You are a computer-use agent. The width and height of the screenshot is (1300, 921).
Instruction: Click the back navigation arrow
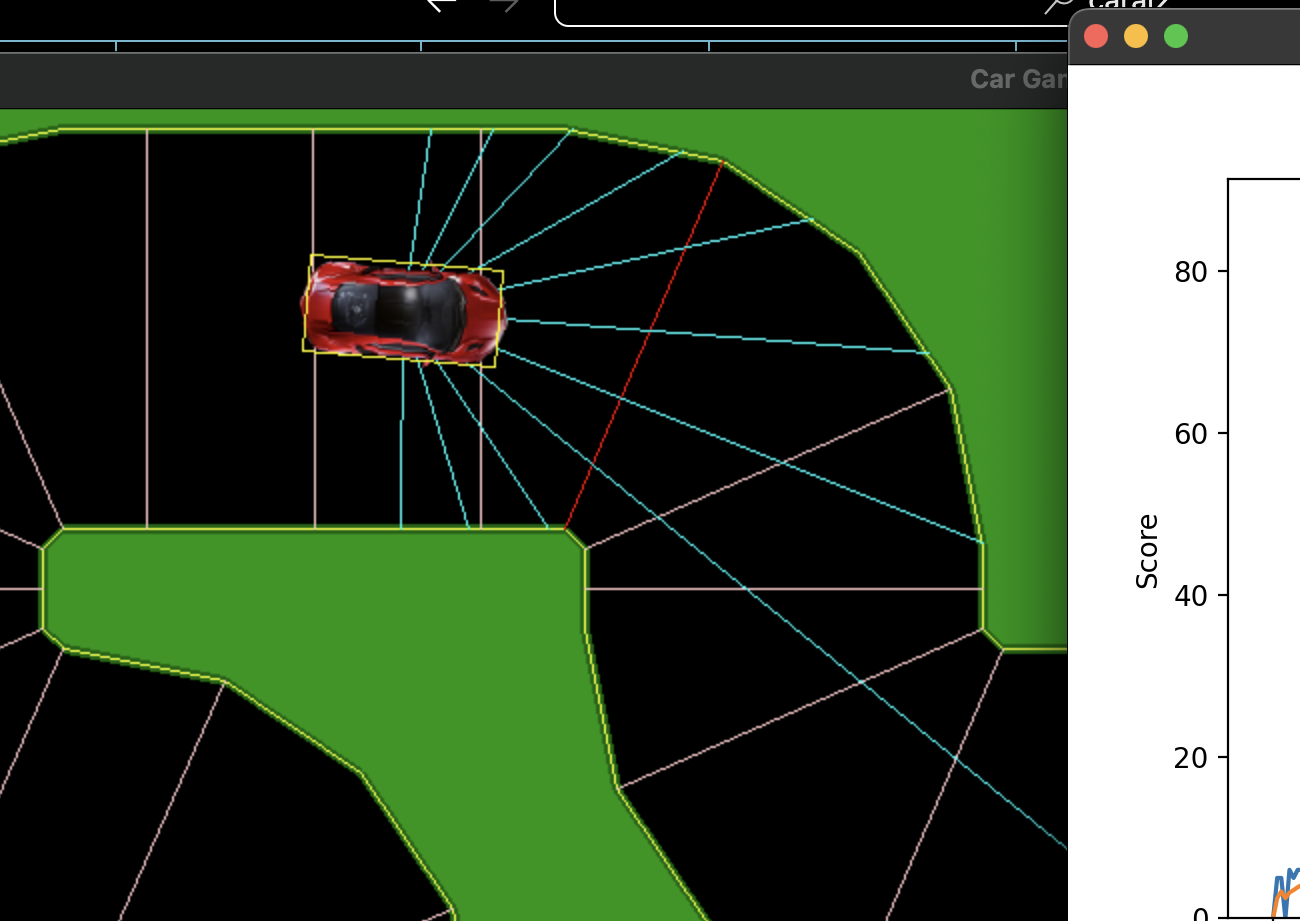pyautogui.click(x=440, y=5)
